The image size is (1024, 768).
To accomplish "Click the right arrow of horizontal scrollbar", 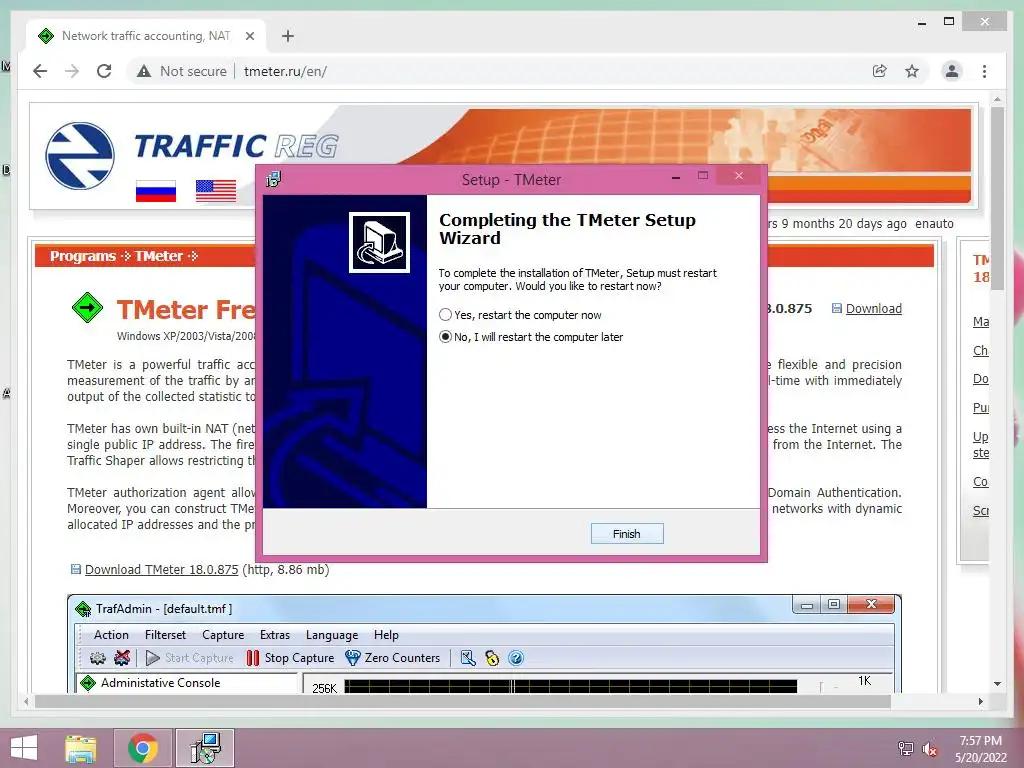I will 980,701.
